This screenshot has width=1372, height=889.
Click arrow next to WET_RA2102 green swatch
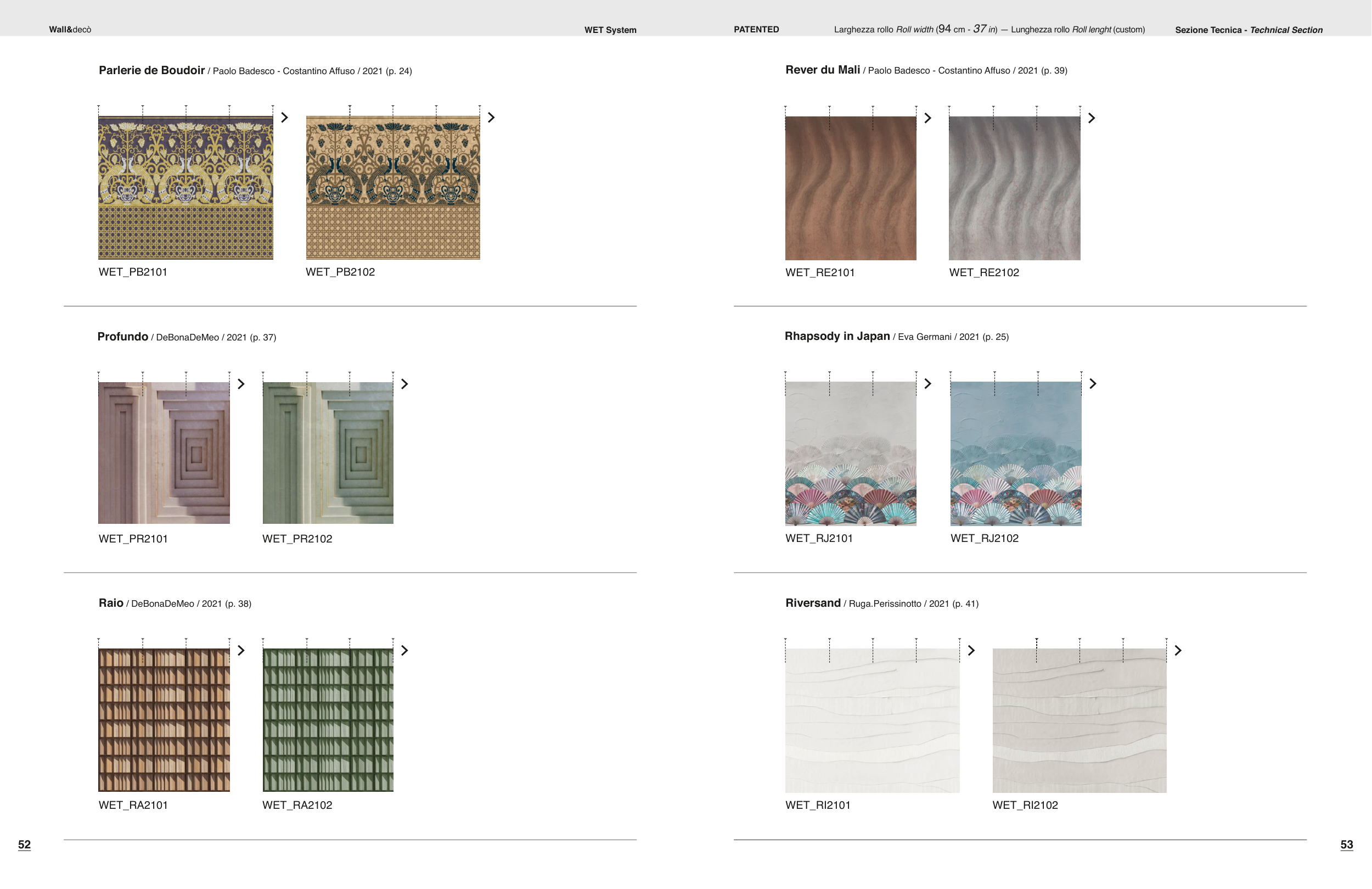pyautogui.click(x=404, y=651)
